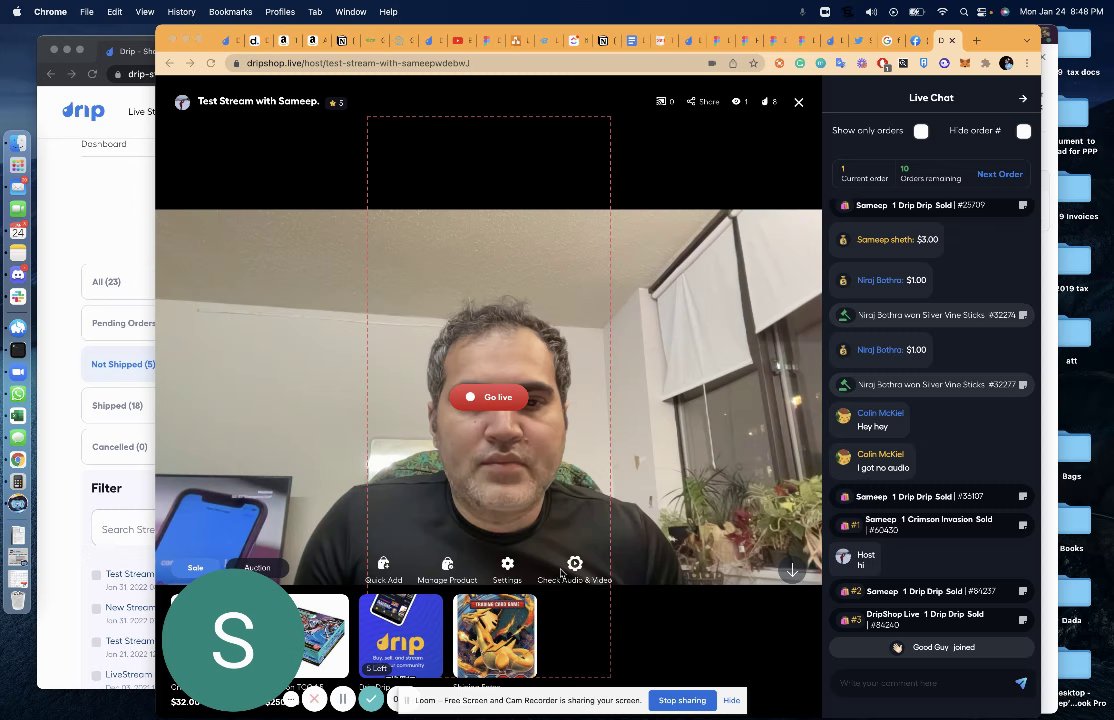Click Next Order link
This screenshot has height=720, width=1114.
[1000, 174]
